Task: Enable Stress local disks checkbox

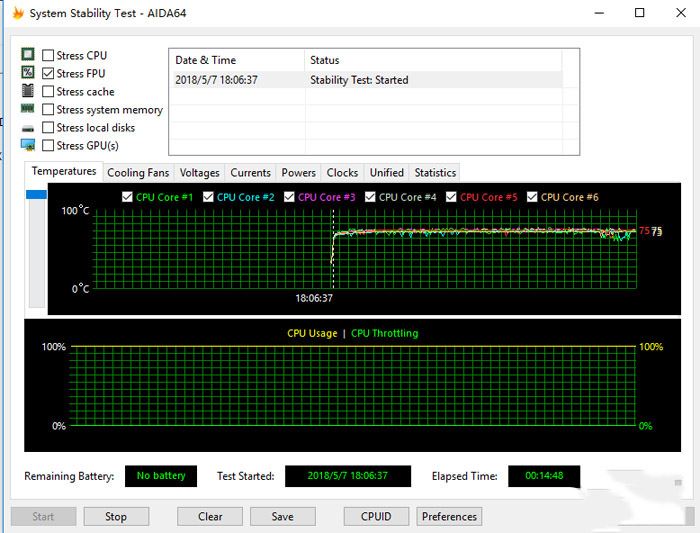Action: (48, 128)
